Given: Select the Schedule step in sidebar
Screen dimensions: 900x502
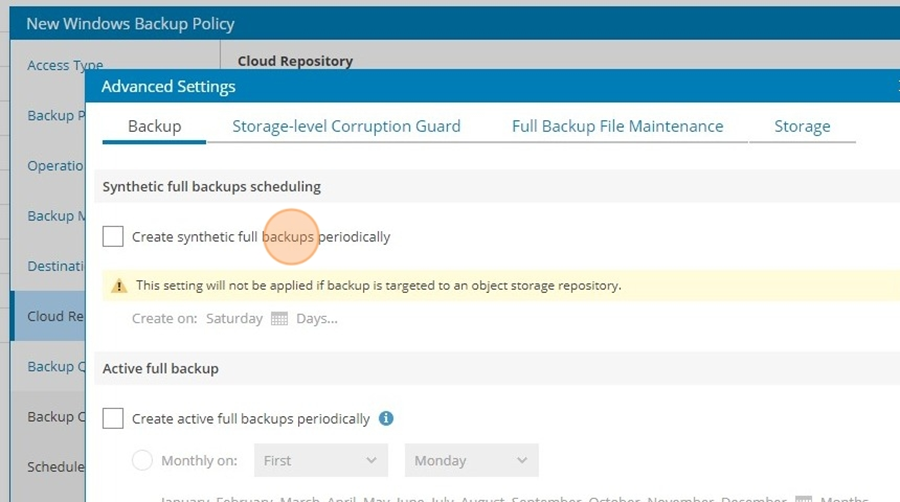Looking at the screenshot, I should pyautogui.click(x=56, y=466).
